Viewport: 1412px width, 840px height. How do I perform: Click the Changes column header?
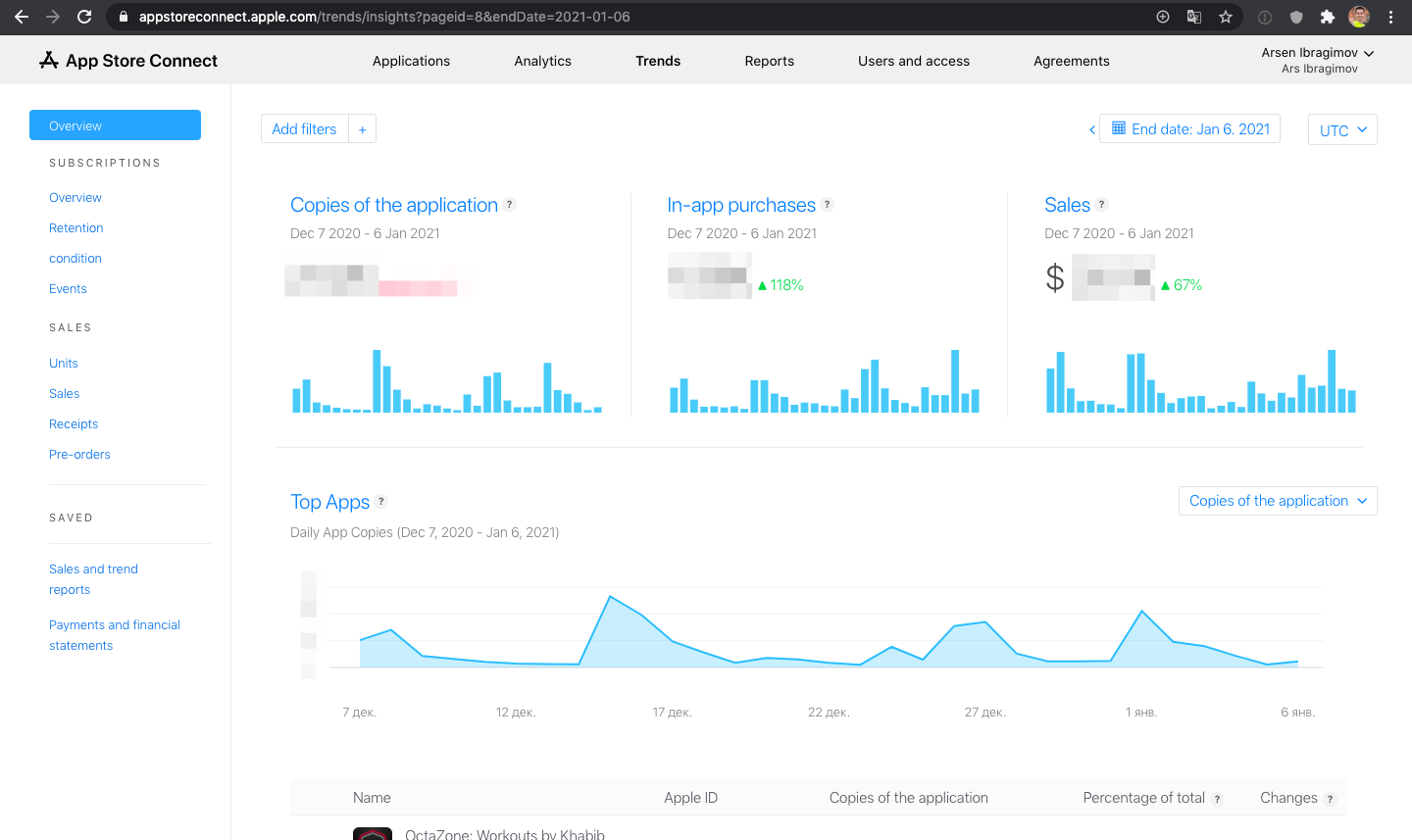pyautogui.click(x=1288, y=798)
